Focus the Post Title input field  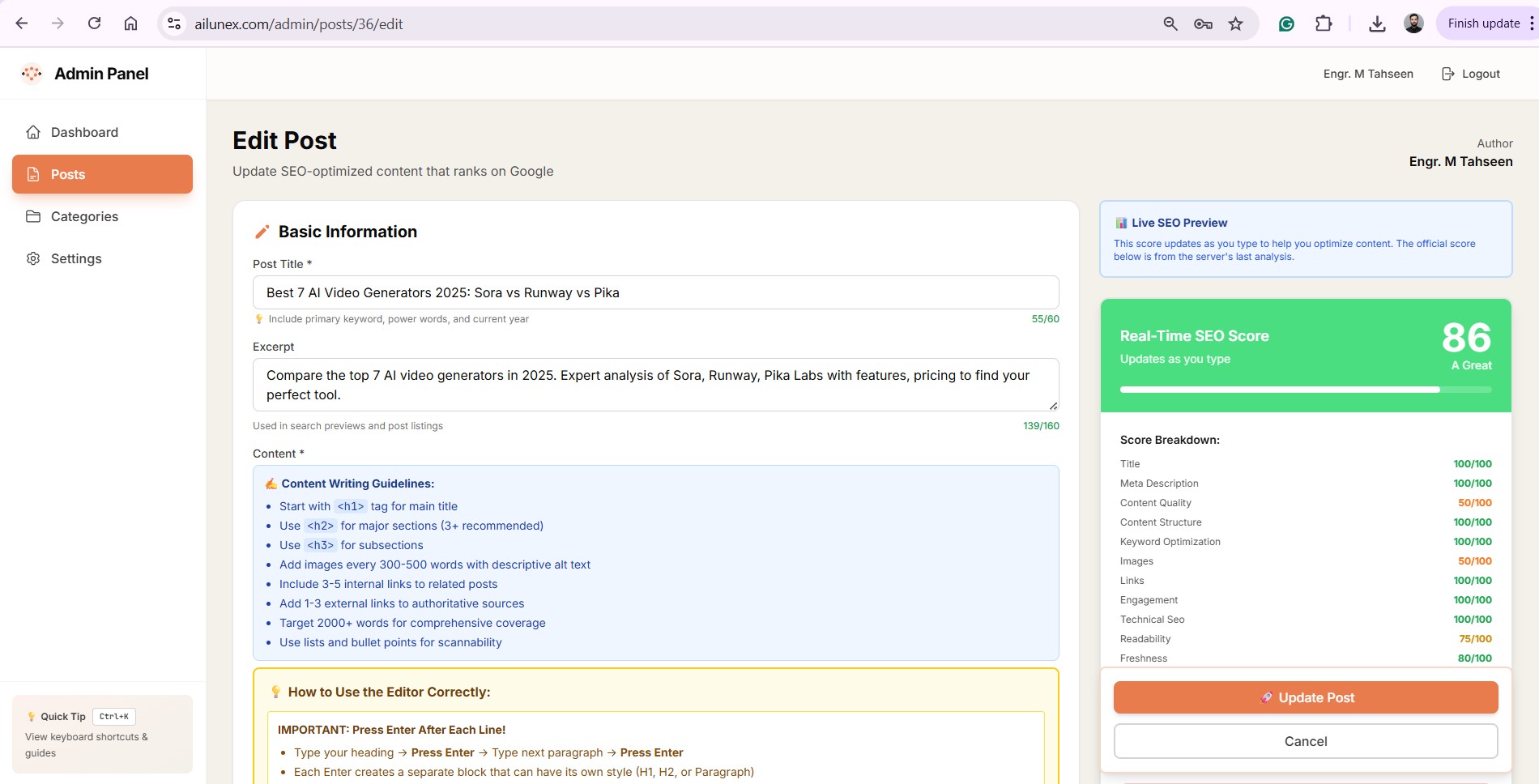point(655,292)
